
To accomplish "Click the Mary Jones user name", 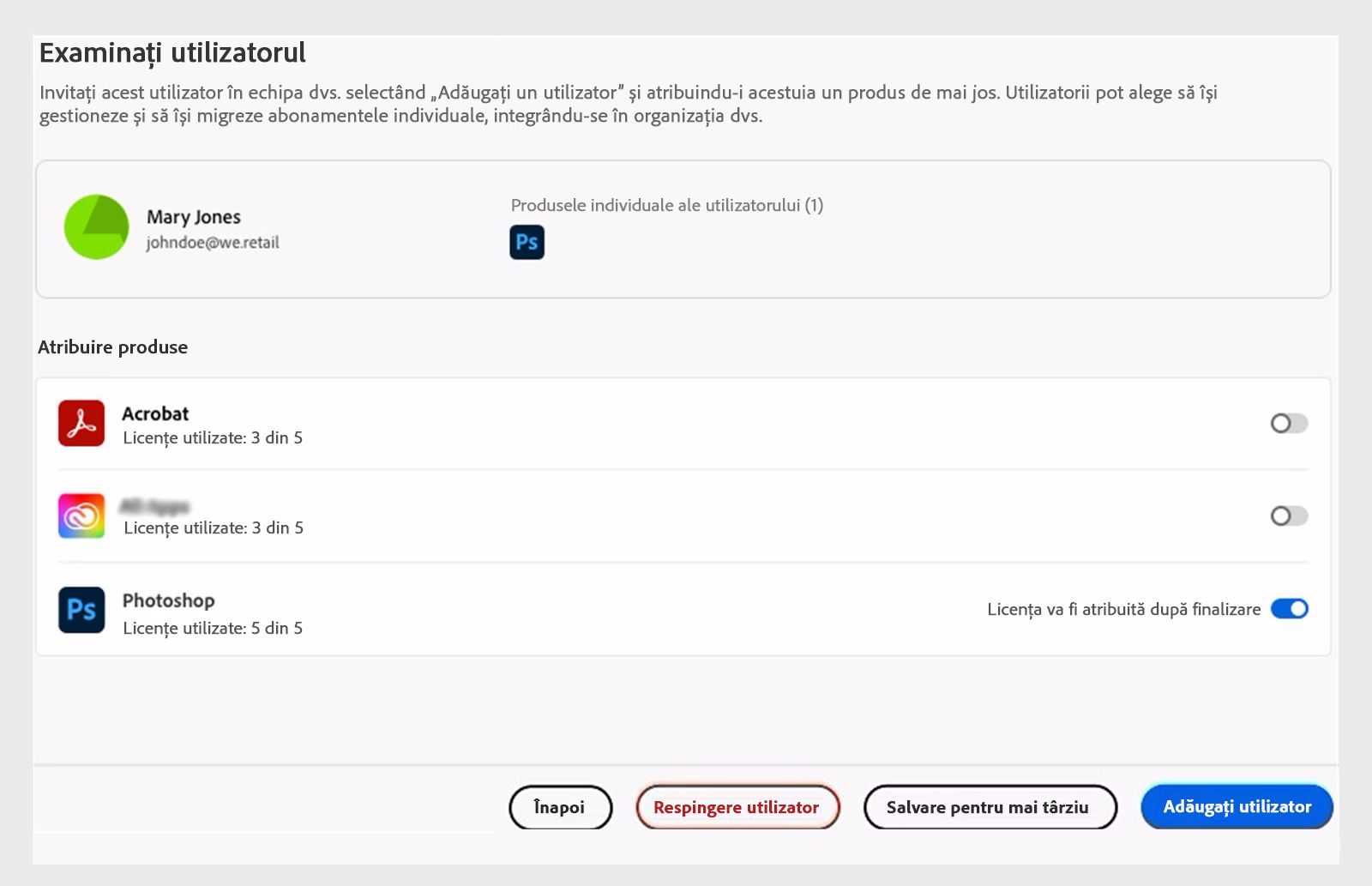I will (194, 217).
